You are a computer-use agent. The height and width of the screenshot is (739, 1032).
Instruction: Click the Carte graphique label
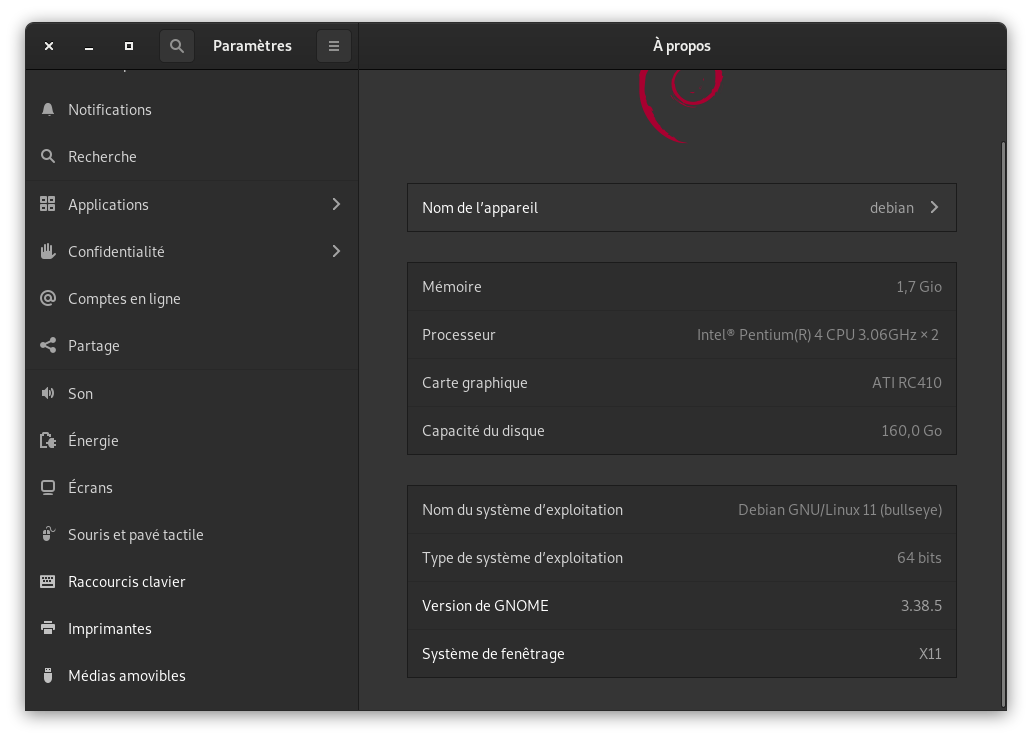(x=475, y=383)
